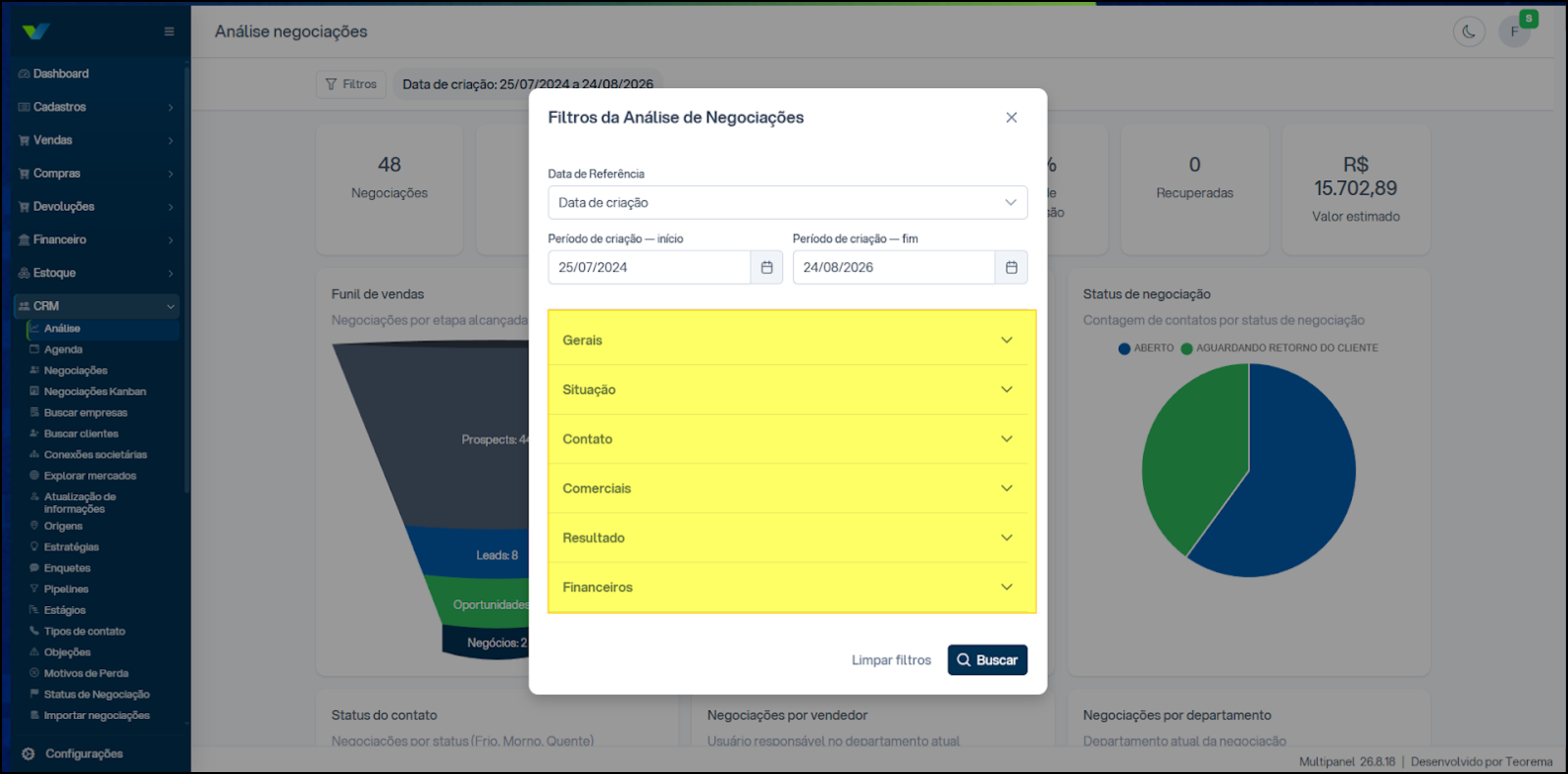Expand the Compras menu
The width and height of the screenshot is (1568, 774).
96,174
